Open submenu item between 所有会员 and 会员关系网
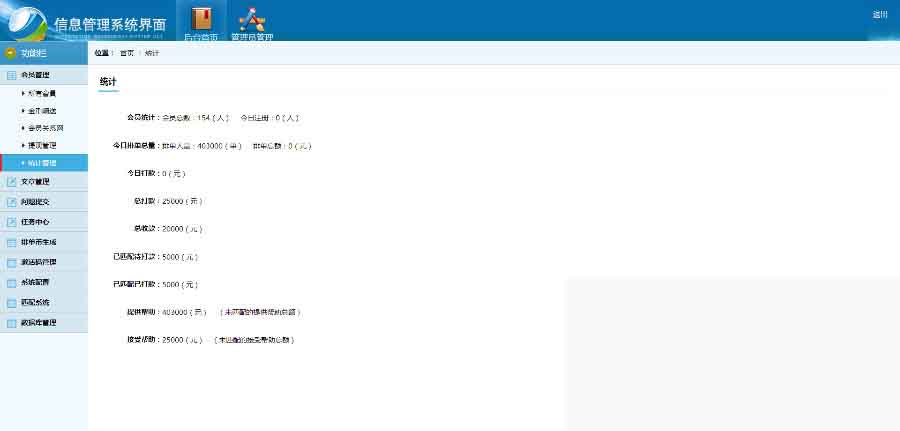 (42, 111)
